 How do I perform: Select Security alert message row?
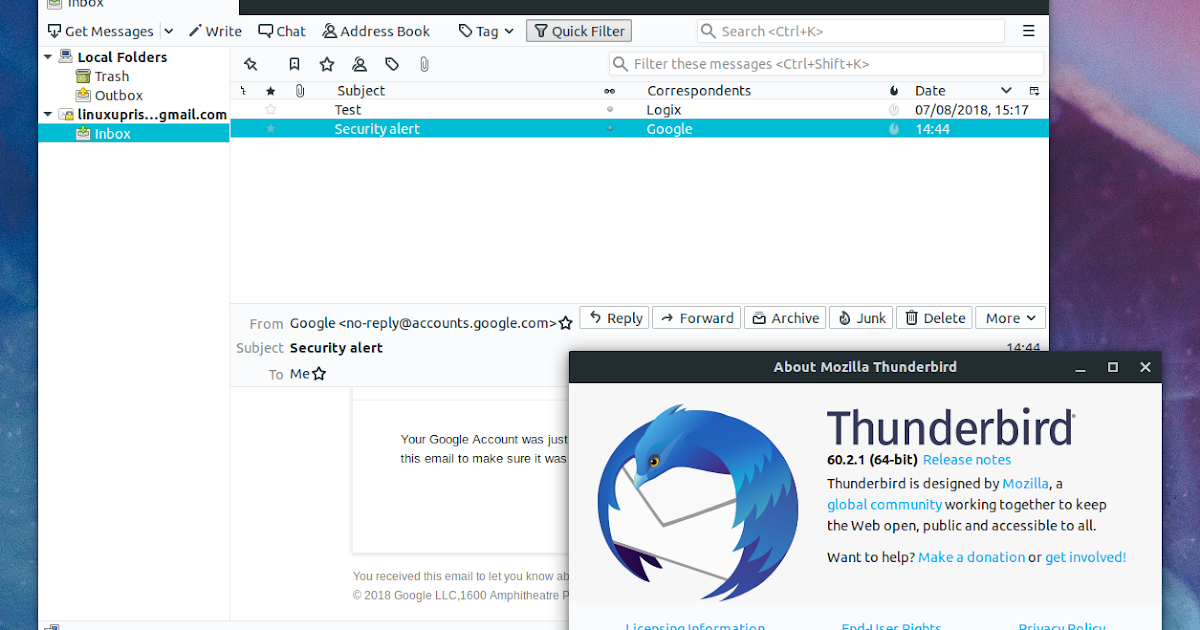pos(640,129)
